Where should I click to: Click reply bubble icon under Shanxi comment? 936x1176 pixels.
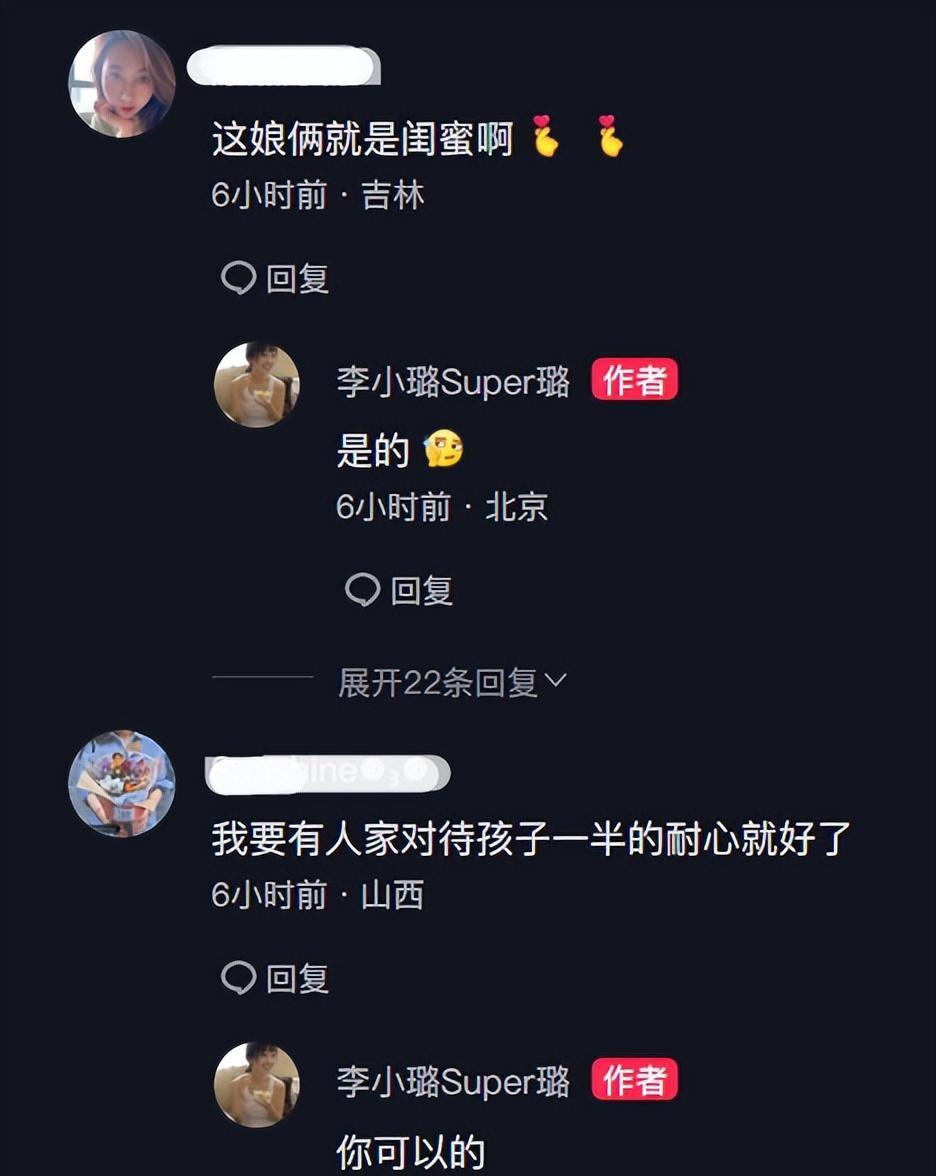(x=239, y=978)
